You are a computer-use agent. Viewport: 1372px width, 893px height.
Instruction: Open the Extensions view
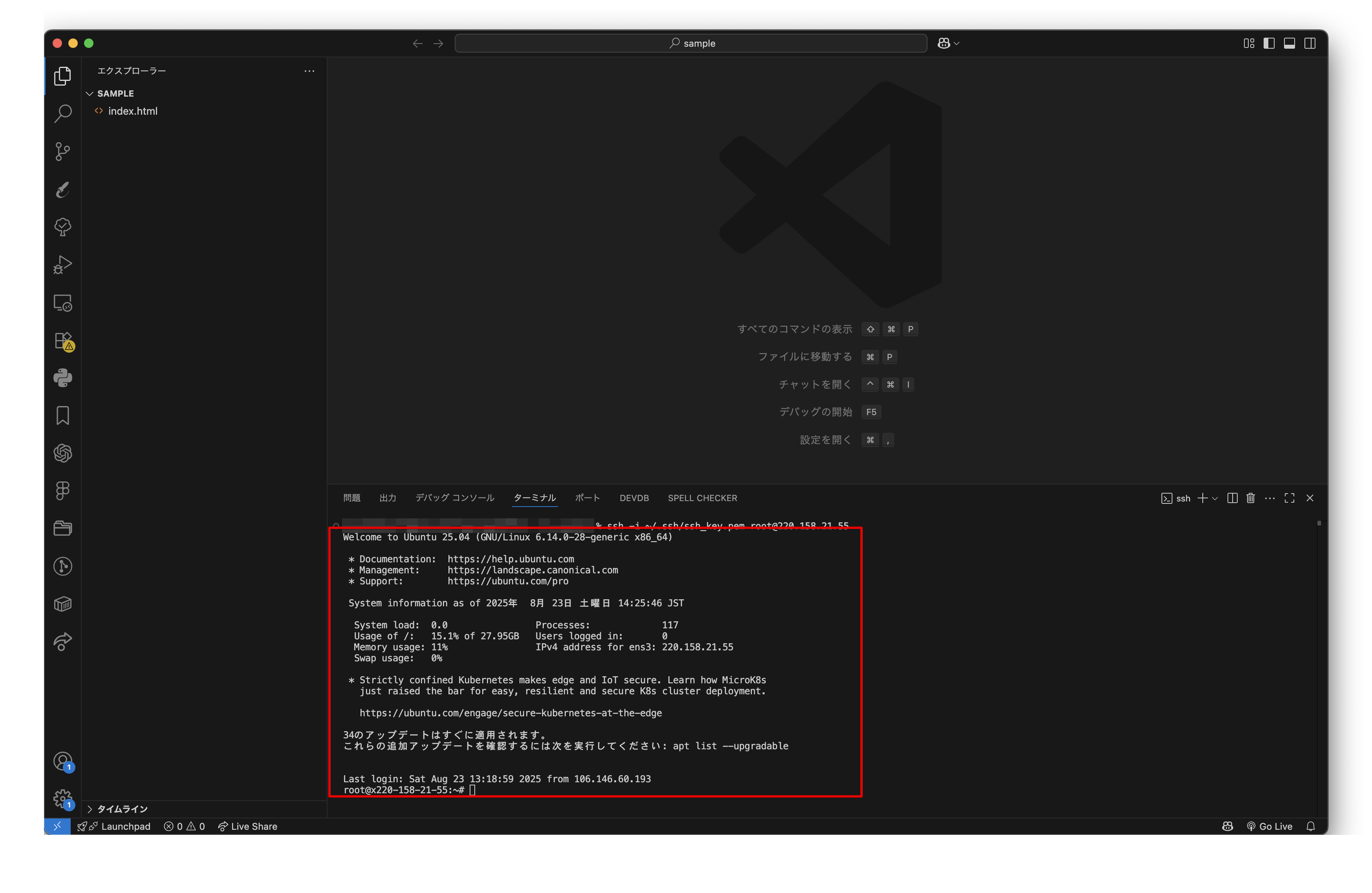[x=62, y=341]
